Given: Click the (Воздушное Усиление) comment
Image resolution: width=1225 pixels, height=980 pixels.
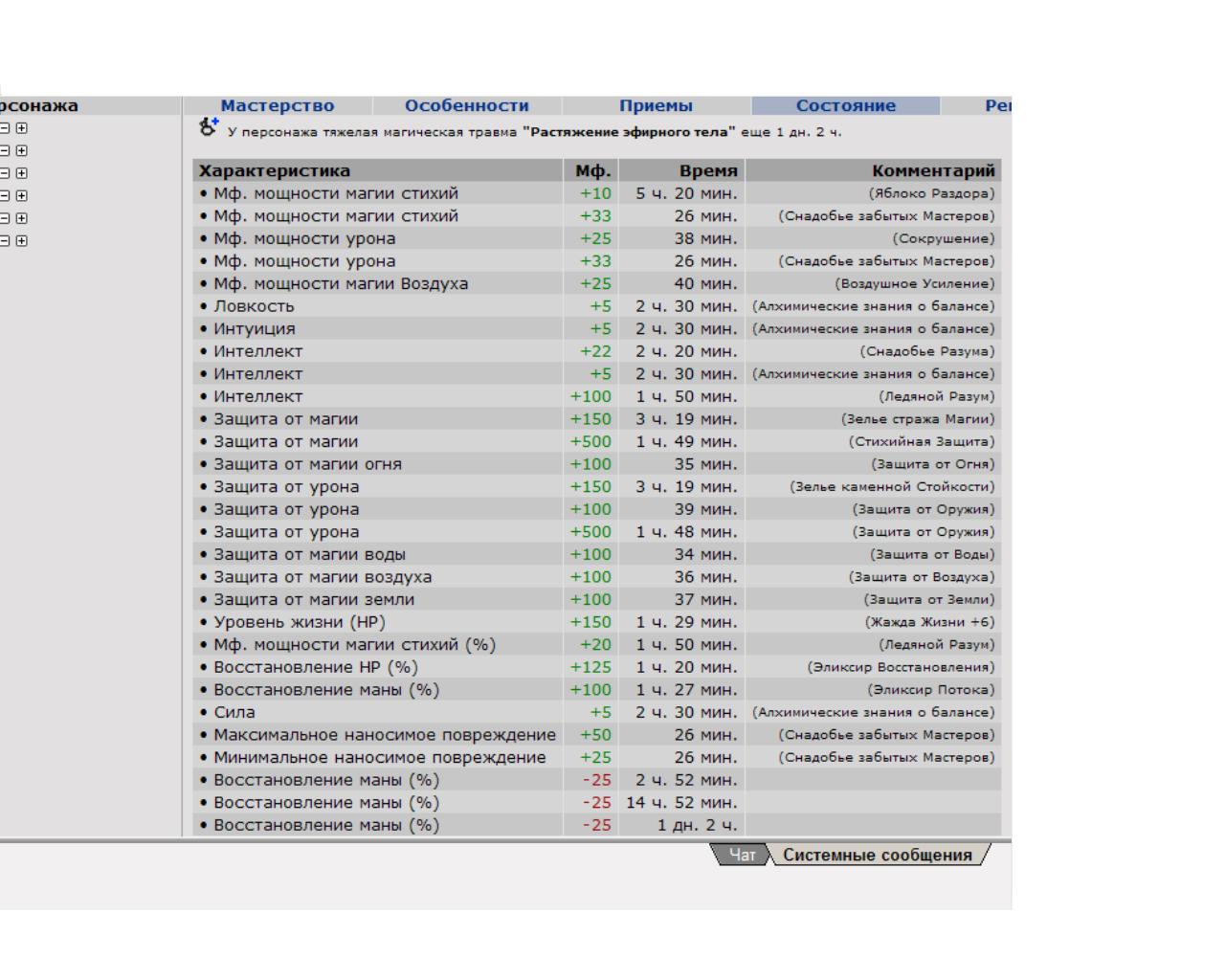Looking at the screenshot, I should 915,283.
